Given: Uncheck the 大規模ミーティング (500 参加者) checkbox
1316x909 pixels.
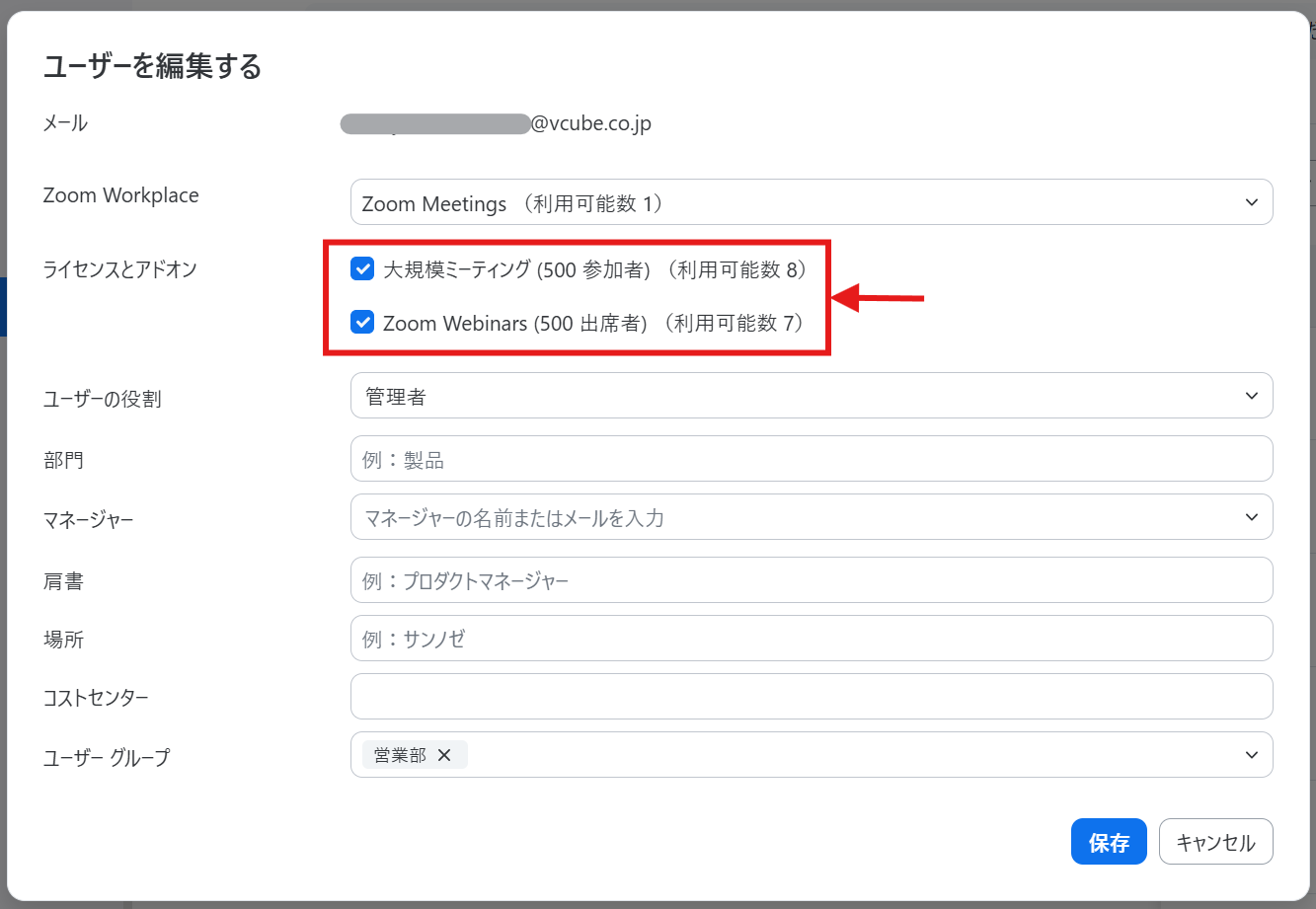Looking at the screenshot, I should 362,268.
